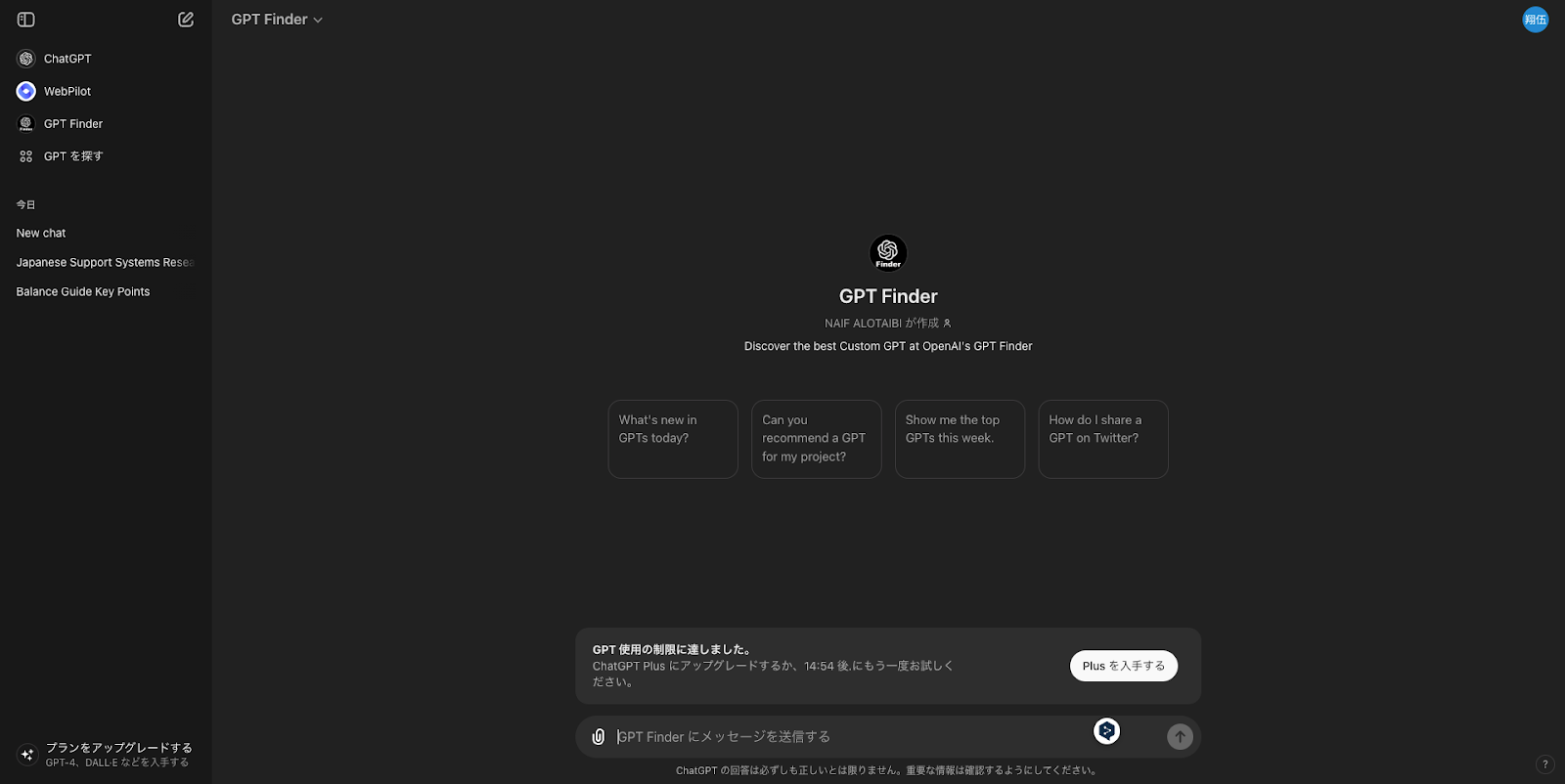Send the message with the up-arrow button

[x=1180, y=737]
